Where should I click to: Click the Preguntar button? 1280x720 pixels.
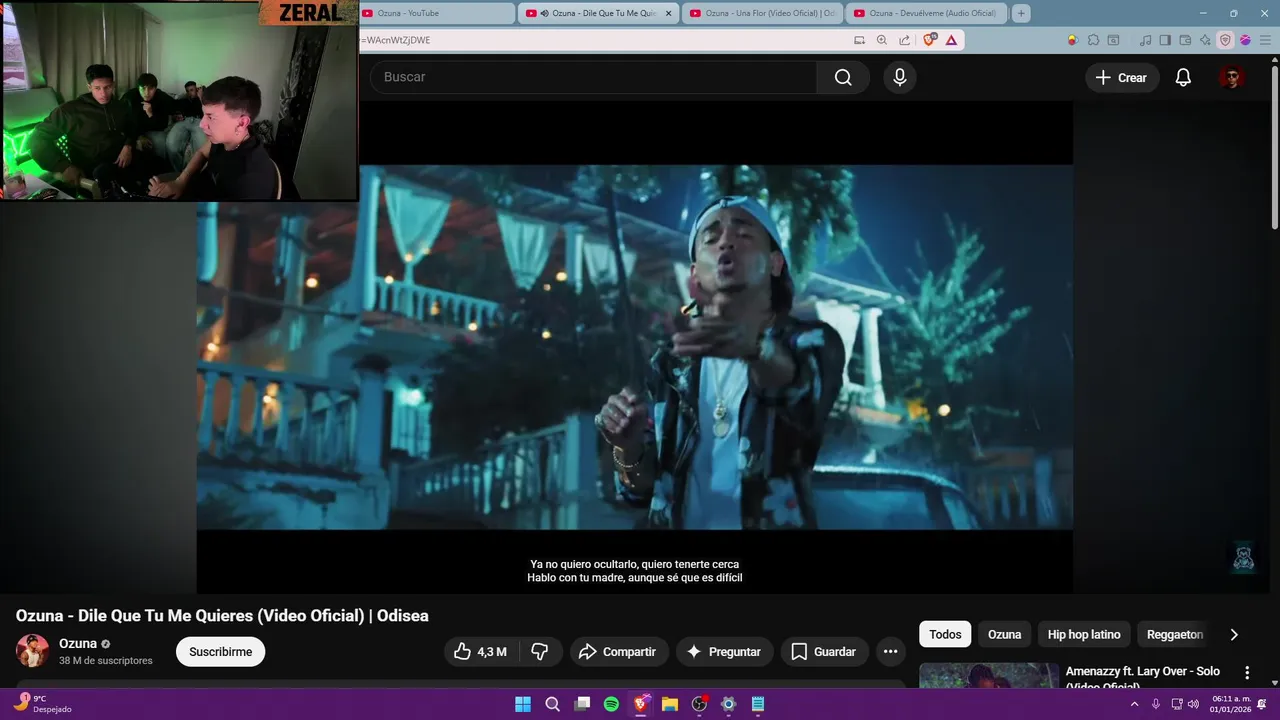click(x=724, y=651)
